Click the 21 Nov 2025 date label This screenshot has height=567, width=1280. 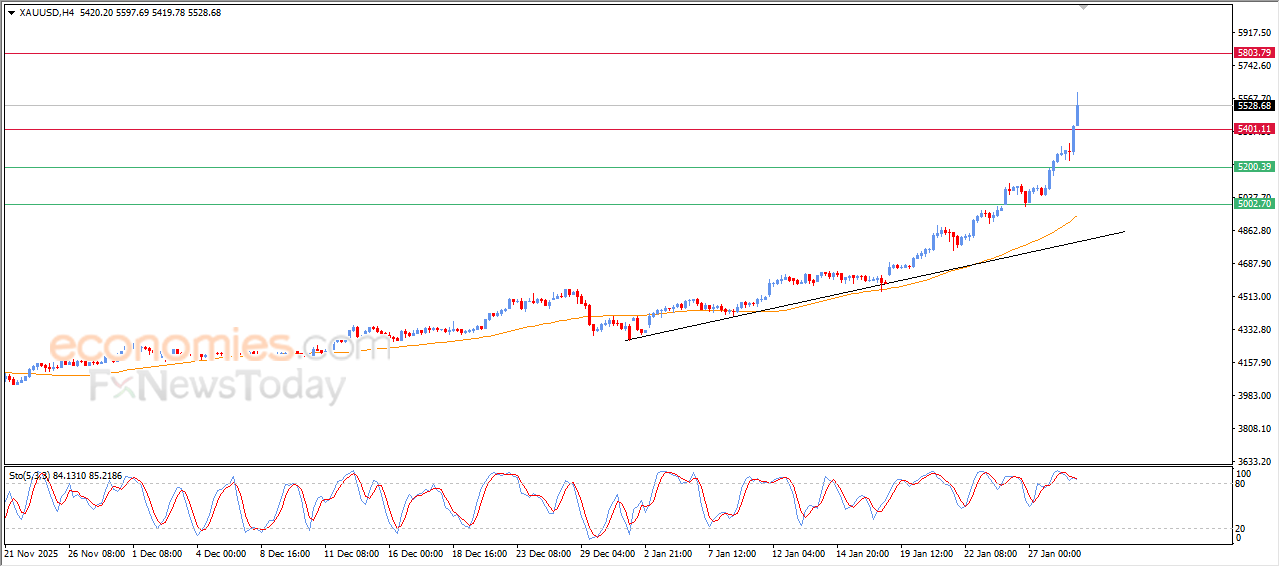tap(31, 552)
